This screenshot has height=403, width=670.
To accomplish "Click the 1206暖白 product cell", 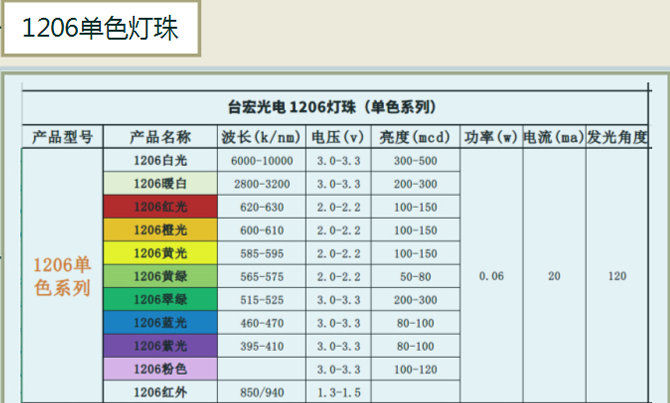I will pyautogui.click(x=160, y=184).
